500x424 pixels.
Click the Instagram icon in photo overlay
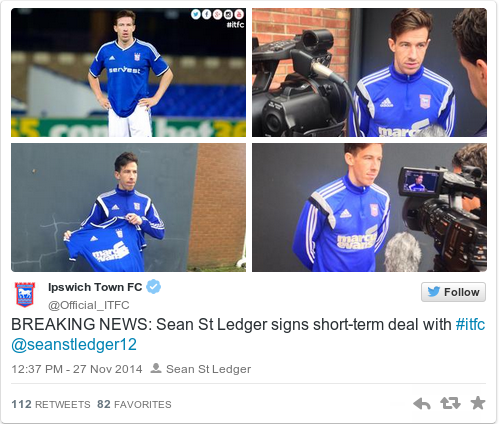(228, 14)
